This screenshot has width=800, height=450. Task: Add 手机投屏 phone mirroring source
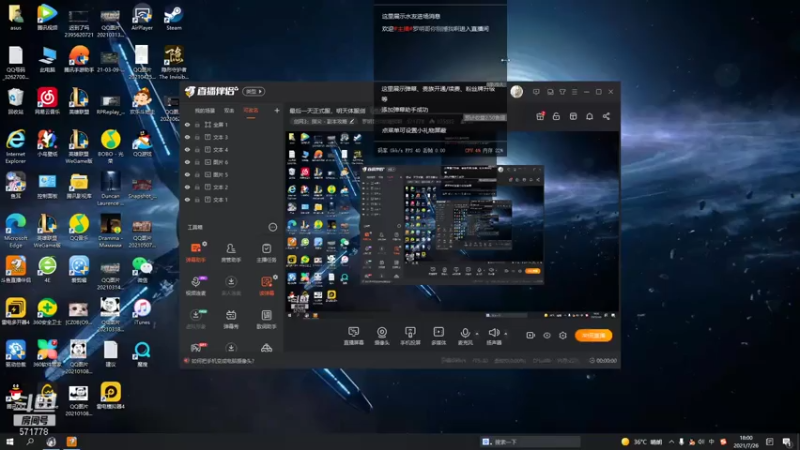[x=410, y=336]
